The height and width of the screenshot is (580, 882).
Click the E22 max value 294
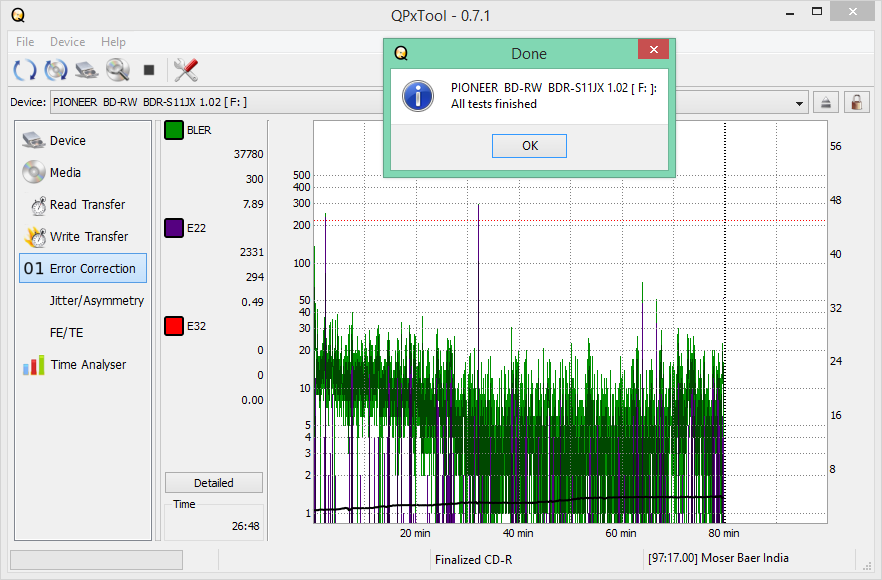[x=254, y=277]
